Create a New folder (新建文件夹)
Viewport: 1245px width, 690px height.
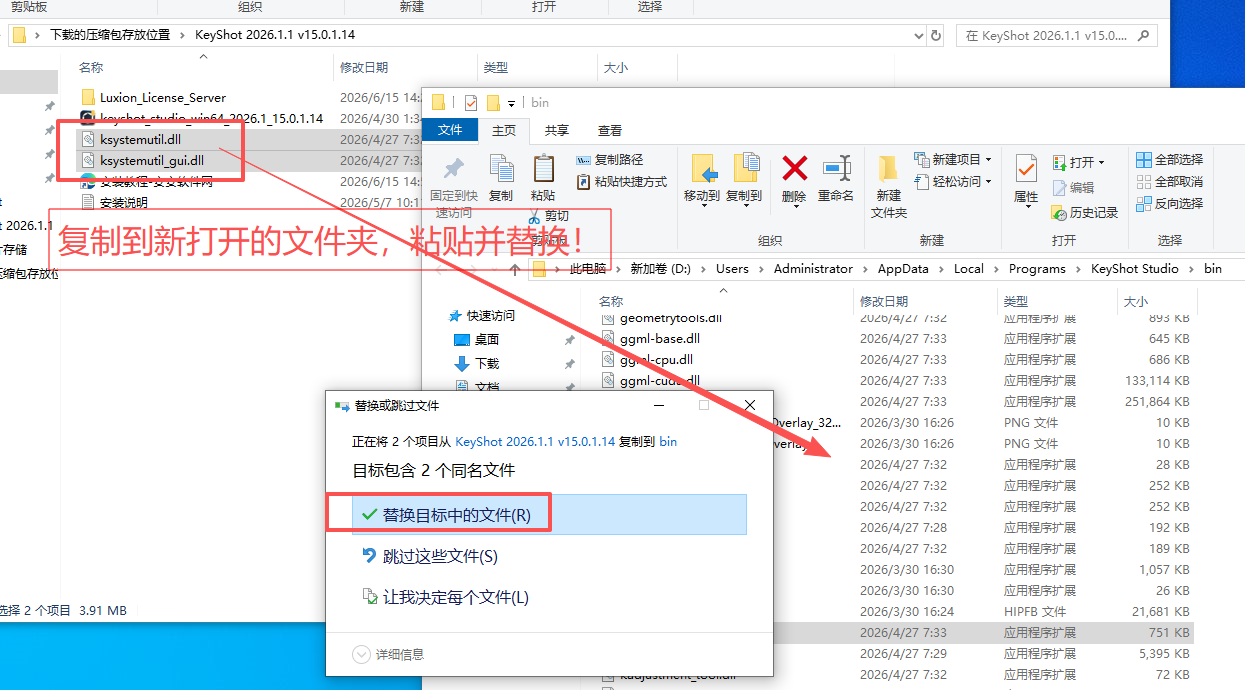pyautogui.click(x=888, y=187)
